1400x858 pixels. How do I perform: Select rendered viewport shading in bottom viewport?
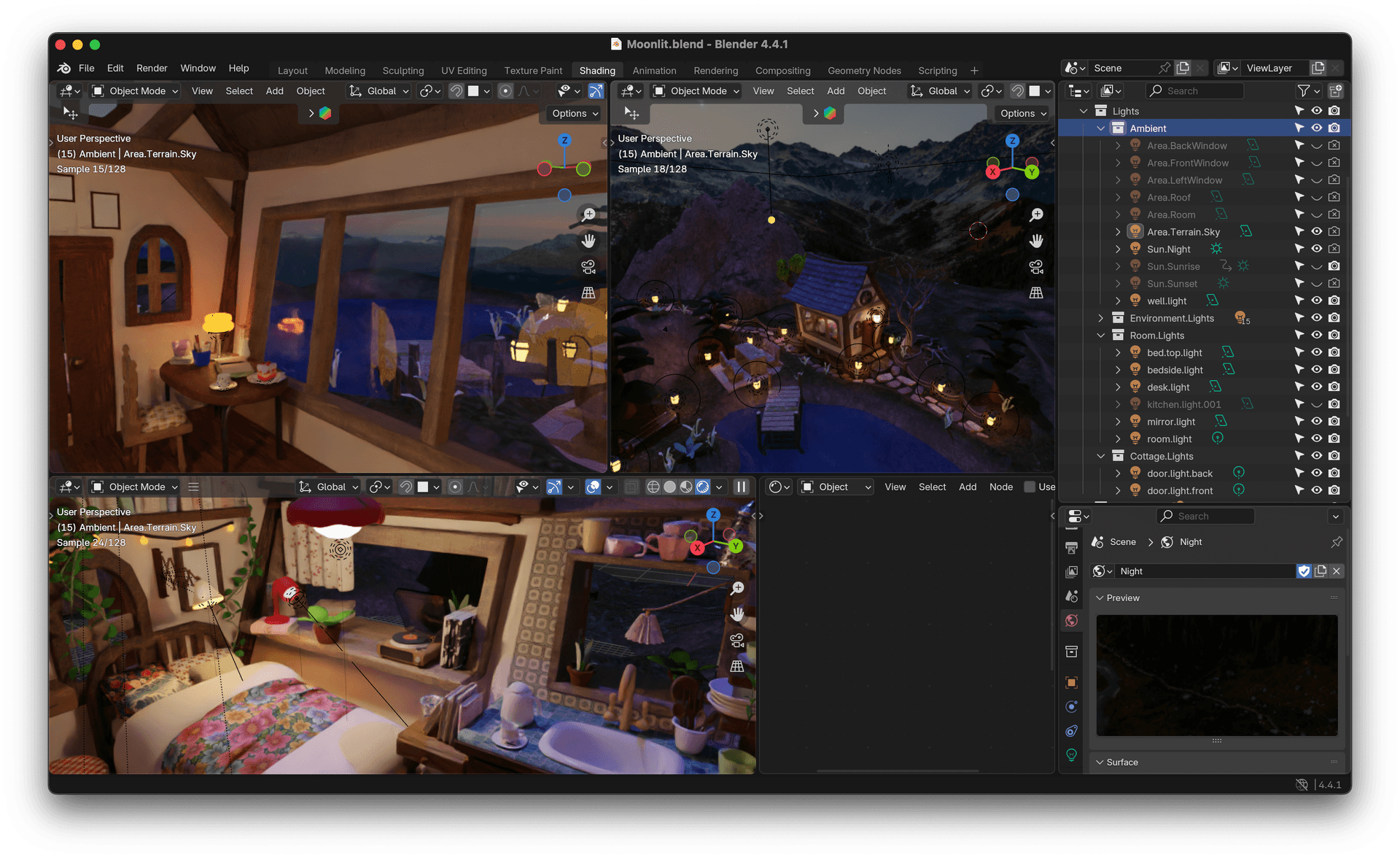703,487
